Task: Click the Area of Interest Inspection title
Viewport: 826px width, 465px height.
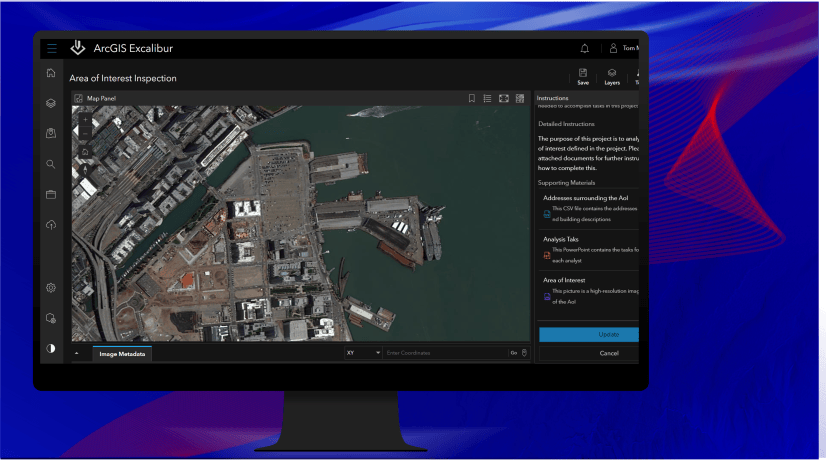Action: (123, 78)
